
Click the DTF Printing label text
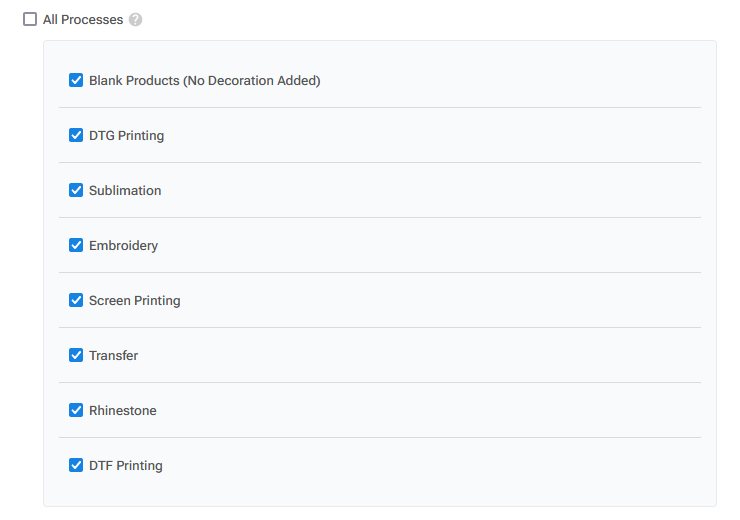point(126,466)
